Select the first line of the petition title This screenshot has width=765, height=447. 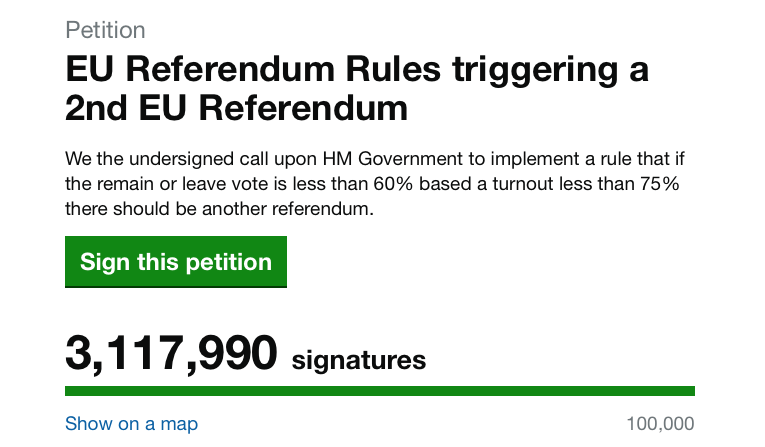357,70
